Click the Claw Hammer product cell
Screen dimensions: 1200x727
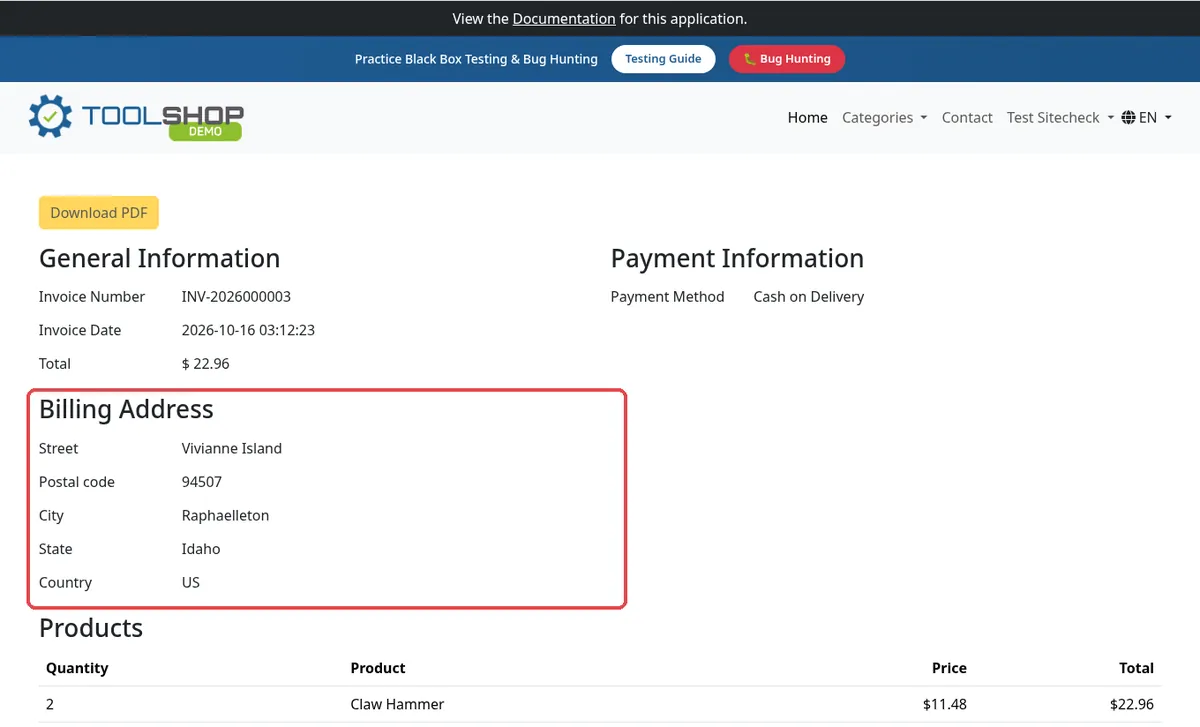[397, 704]
